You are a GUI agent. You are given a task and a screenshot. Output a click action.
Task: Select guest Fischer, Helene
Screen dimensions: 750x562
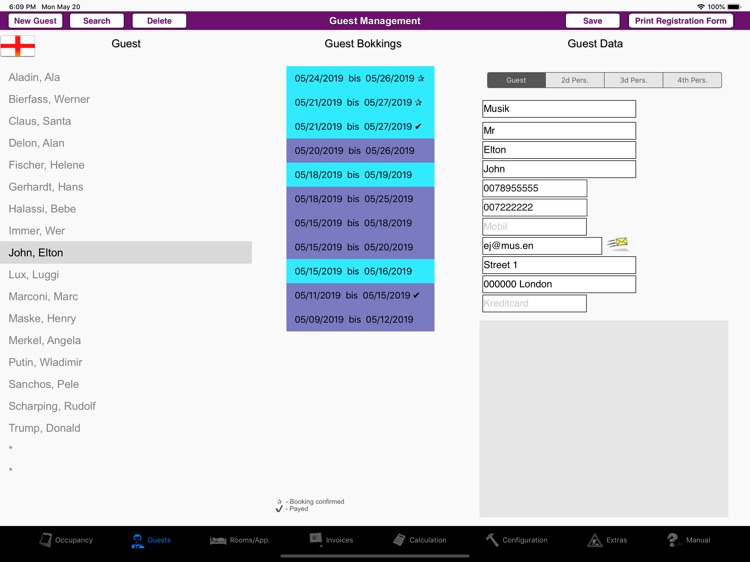click(x=126, y=165)
